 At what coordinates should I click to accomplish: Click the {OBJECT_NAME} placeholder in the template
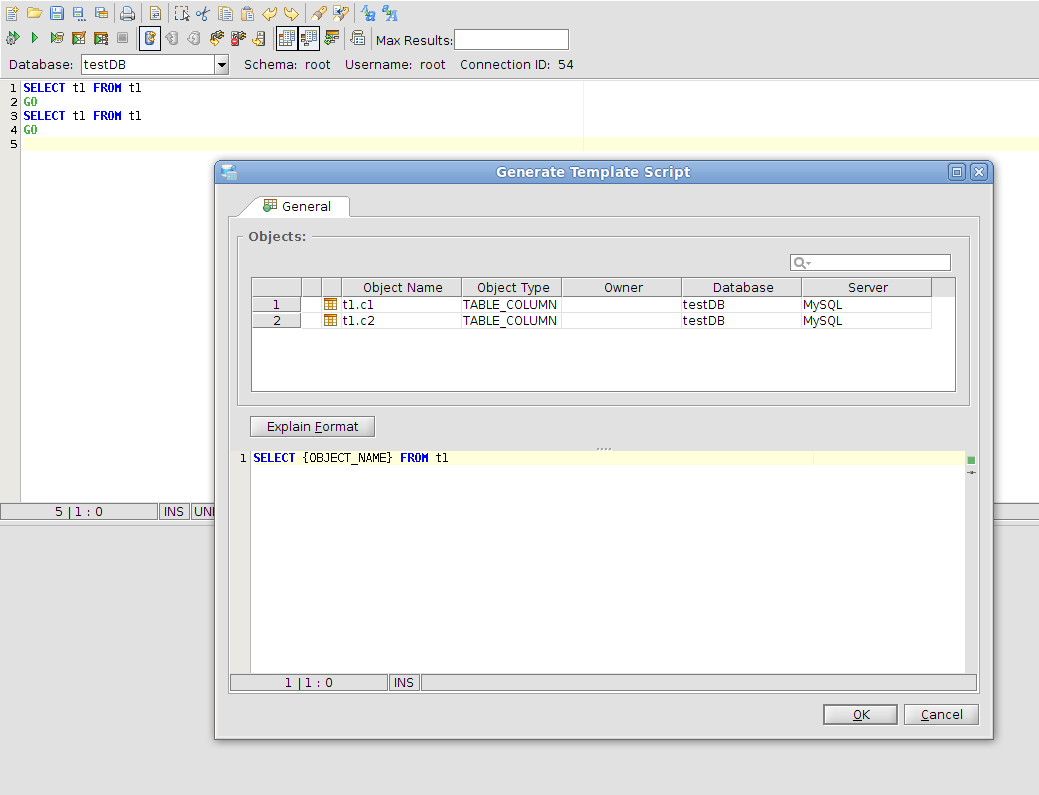pyautogui.click(x=348, y=458)
